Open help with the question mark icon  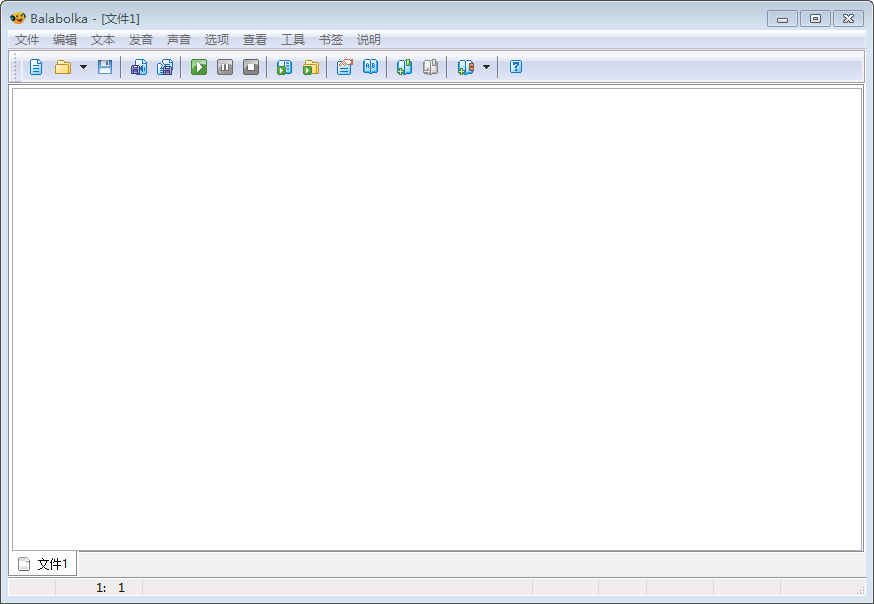[x=516, y=67]
